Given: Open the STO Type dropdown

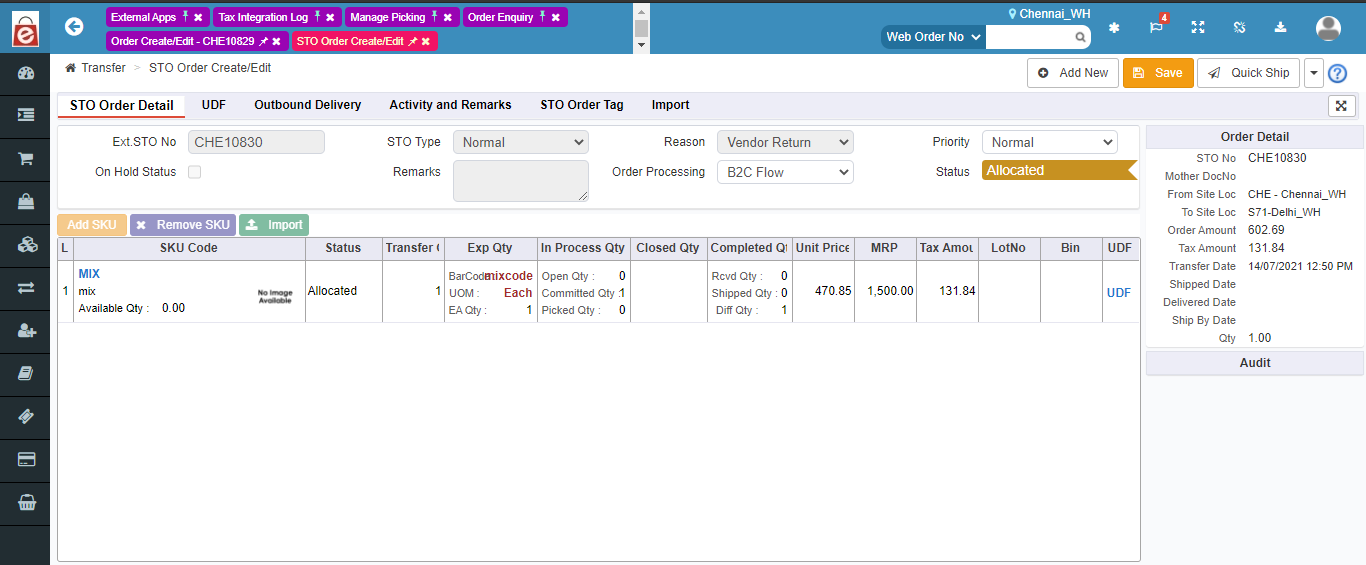Looking at the screenshot, I should coord(521,142).
